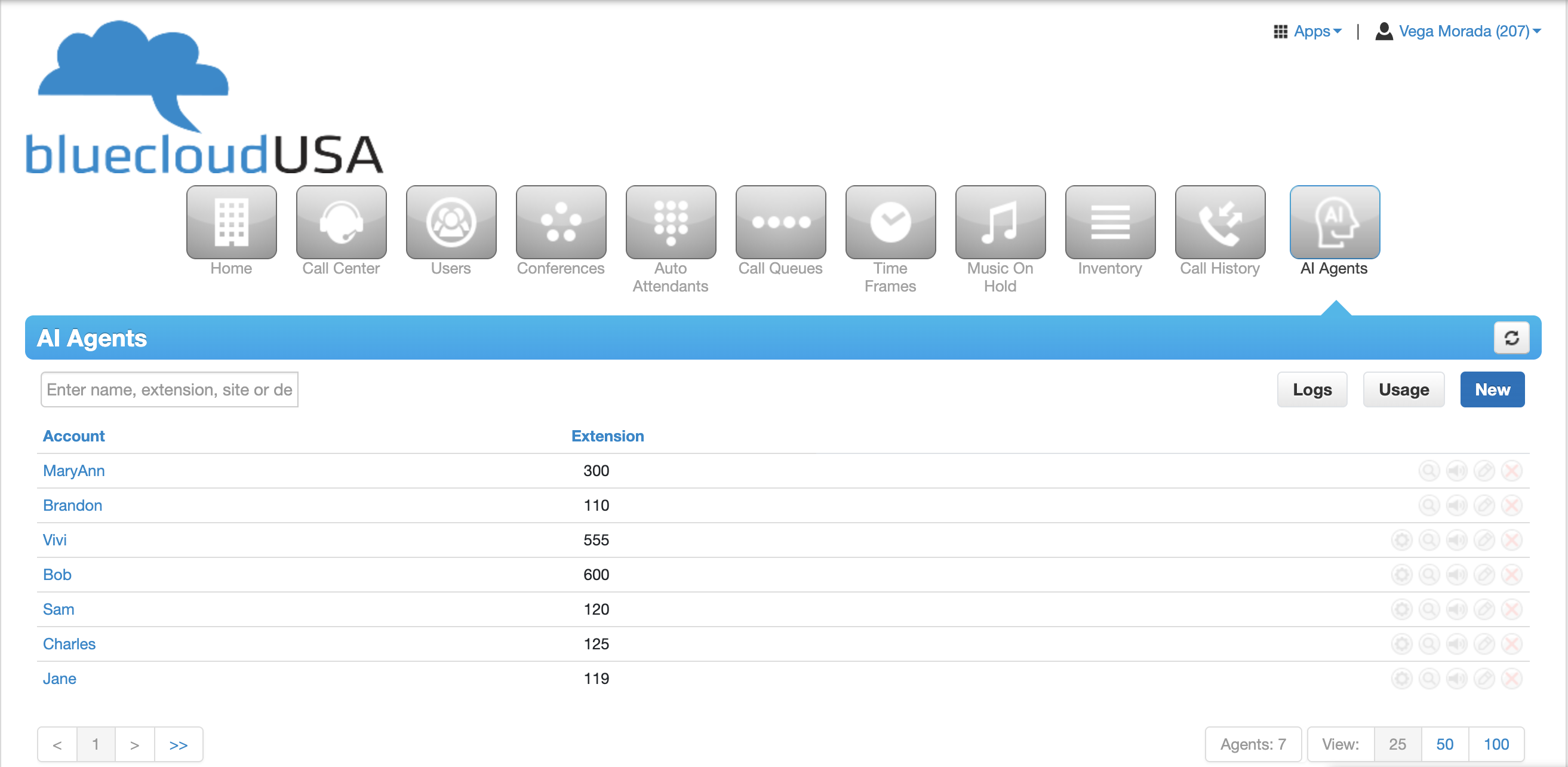Go to last page with >> button
The image size is (1568, 767).
tap(178, 744)
